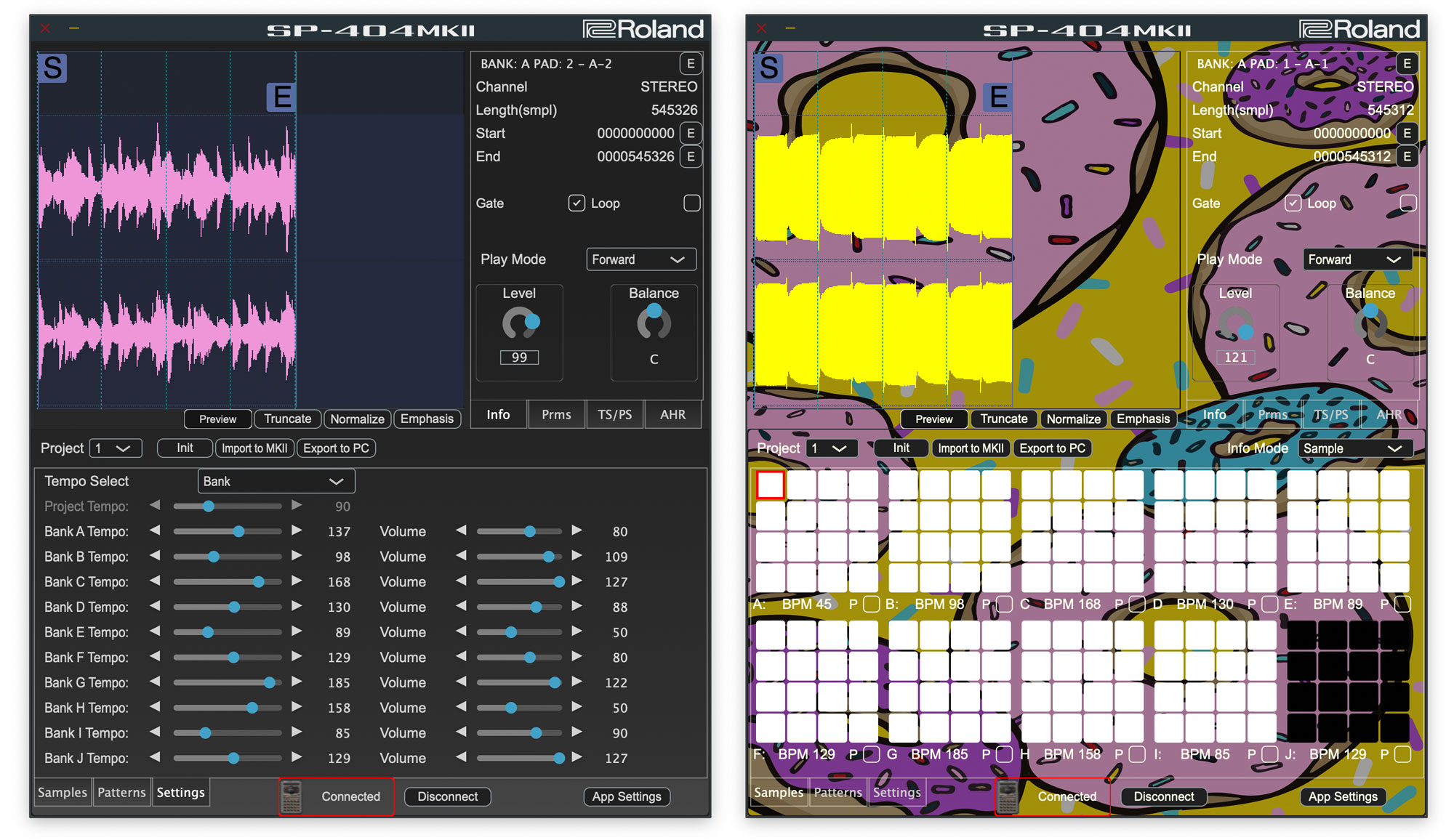Click Export to PC in right window
Screen dimensions: 1454x840
[1052, 448]
